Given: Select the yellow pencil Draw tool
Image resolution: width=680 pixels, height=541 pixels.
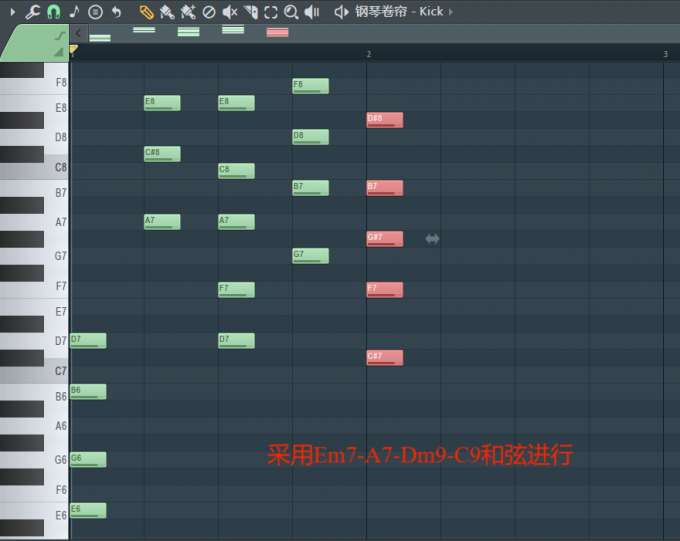Looking at the screenshot, I should [147, 12].
